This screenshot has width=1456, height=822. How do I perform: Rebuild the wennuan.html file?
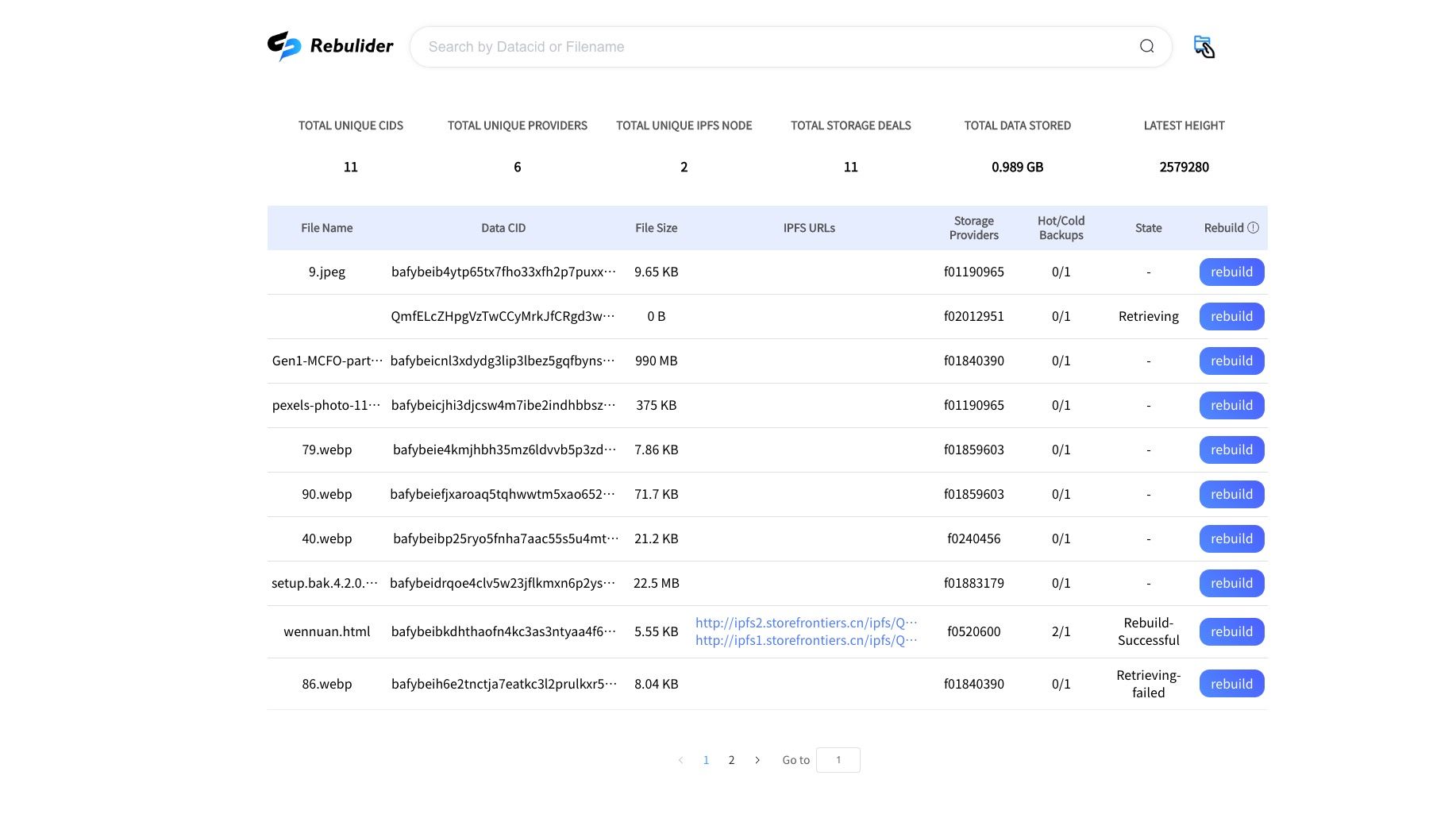1231,631
